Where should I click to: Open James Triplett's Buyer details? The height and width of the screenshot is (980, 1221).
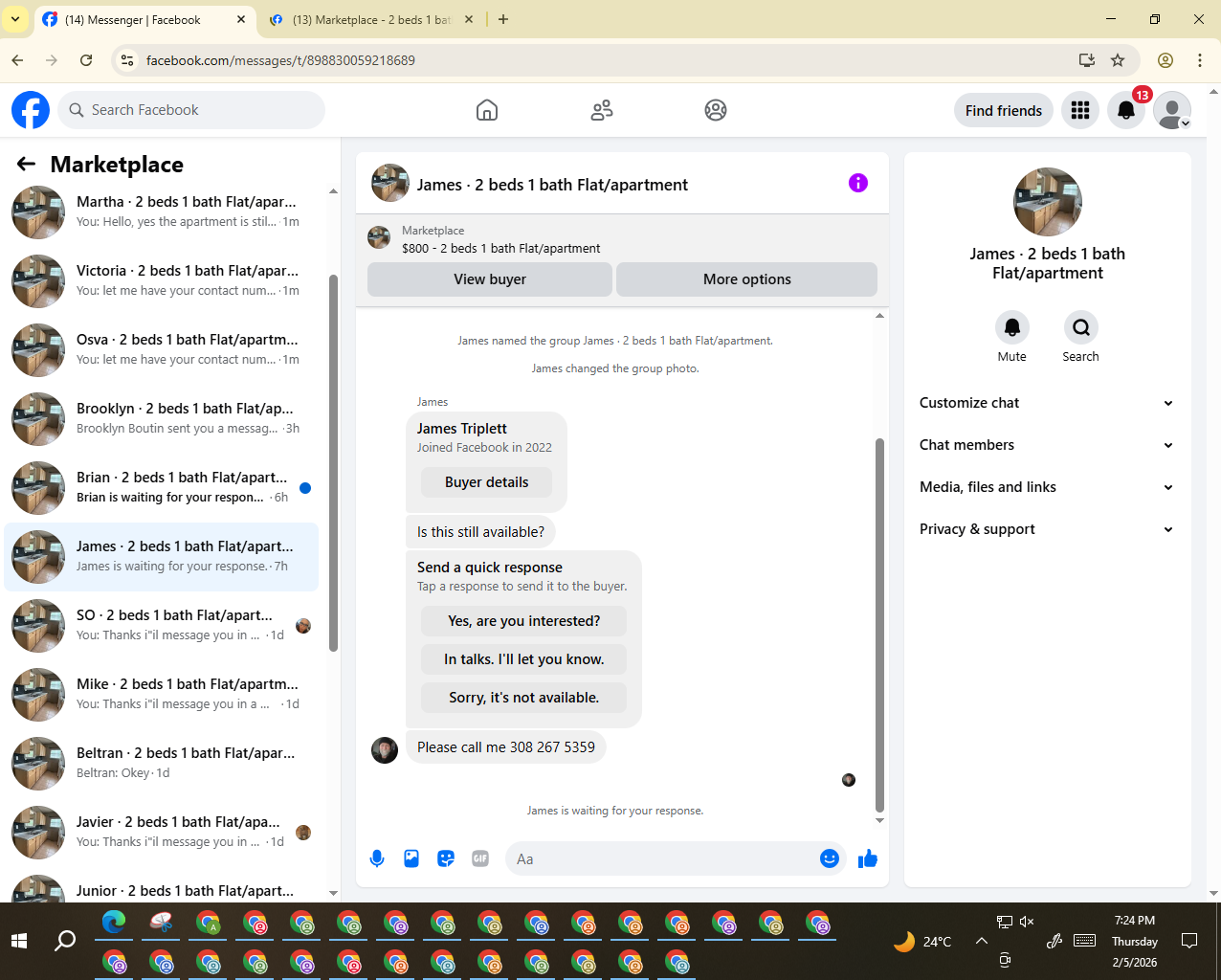tap(486, 482)
